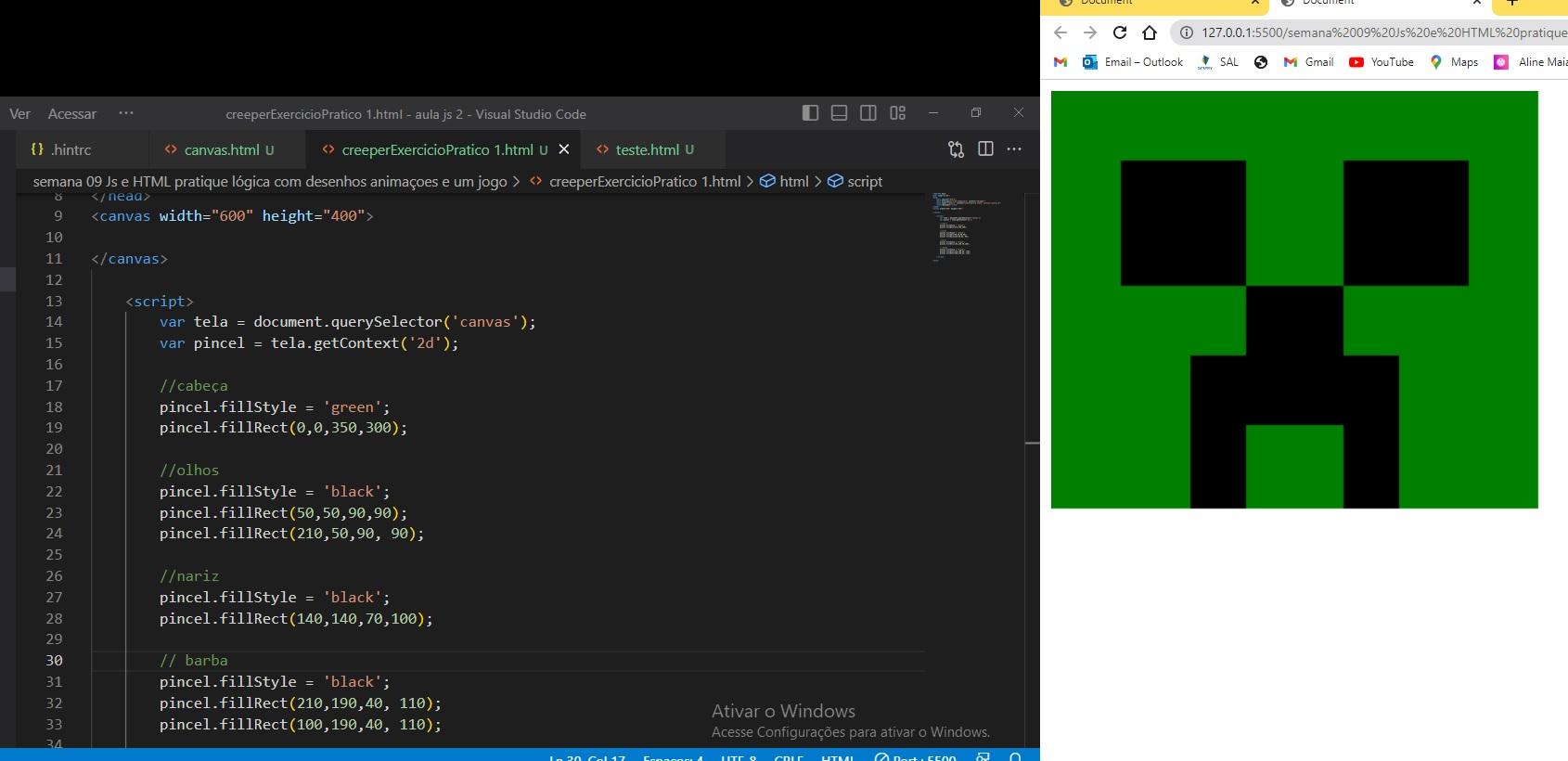Toggle the primary sidebar layout icon
Image resolution: width=1568 pixels, height=761 pixels.
point(810,113)
